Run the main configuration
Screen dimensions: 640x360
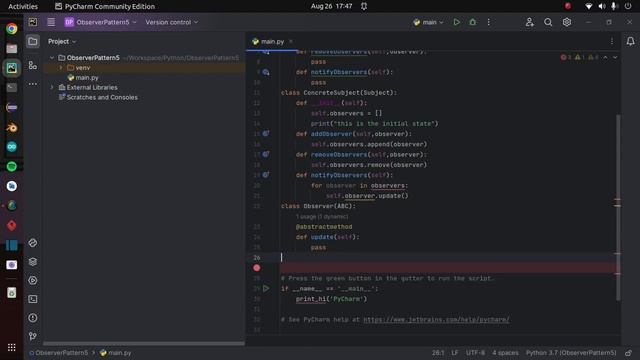(x=456, y=22)
